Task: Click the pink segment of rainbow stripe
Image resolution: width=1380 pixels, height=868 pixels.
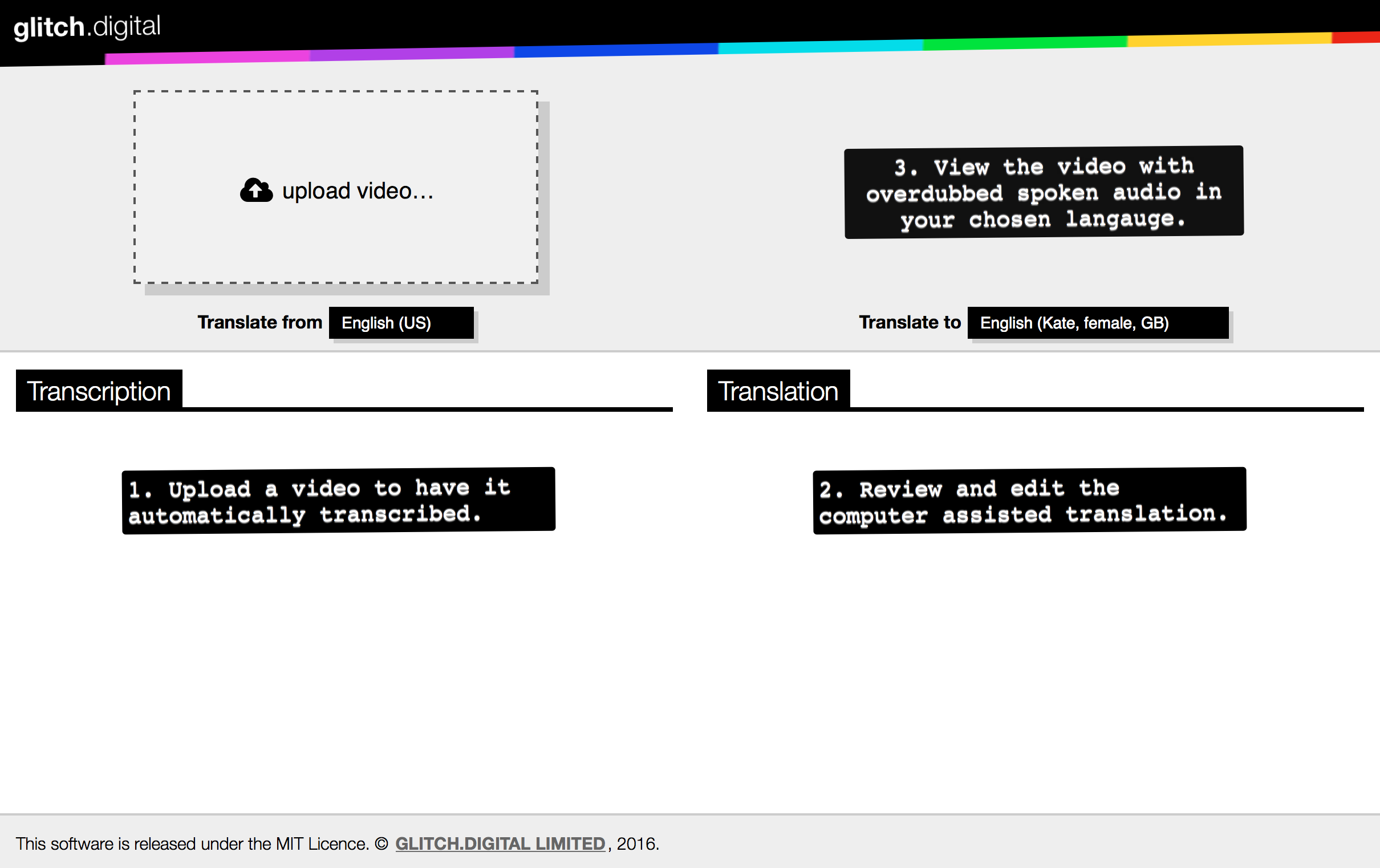Action: (x=208, y=57)
